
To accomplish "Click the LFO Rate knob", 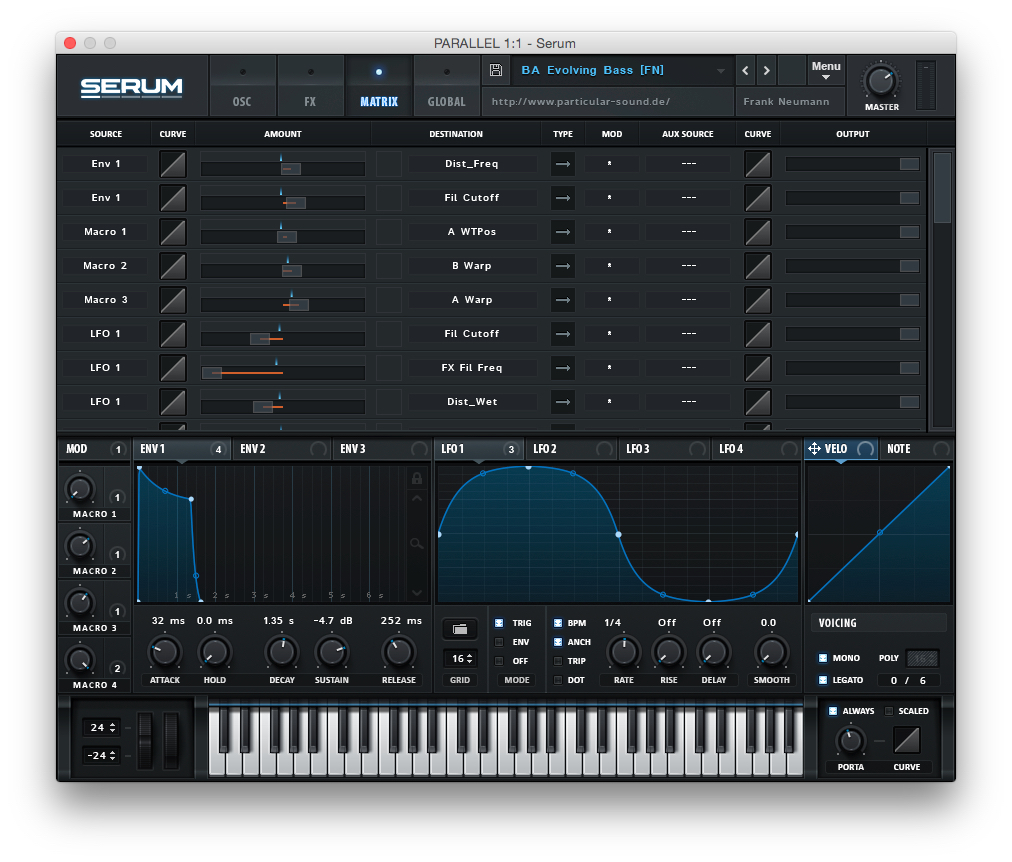I will point(623,652).
